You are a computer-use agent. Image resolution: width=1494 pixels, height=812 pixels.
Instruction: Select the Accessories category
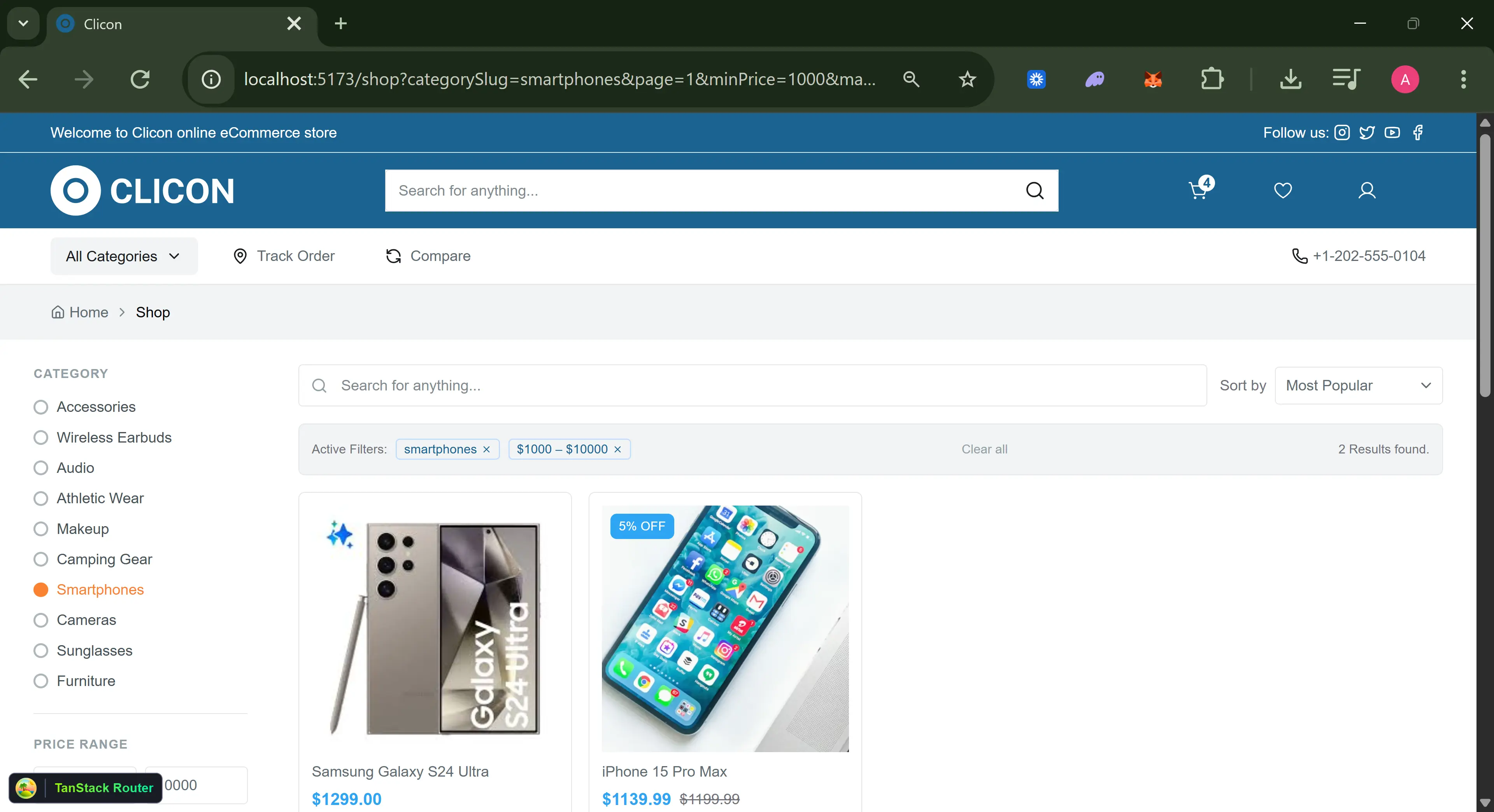85,407
